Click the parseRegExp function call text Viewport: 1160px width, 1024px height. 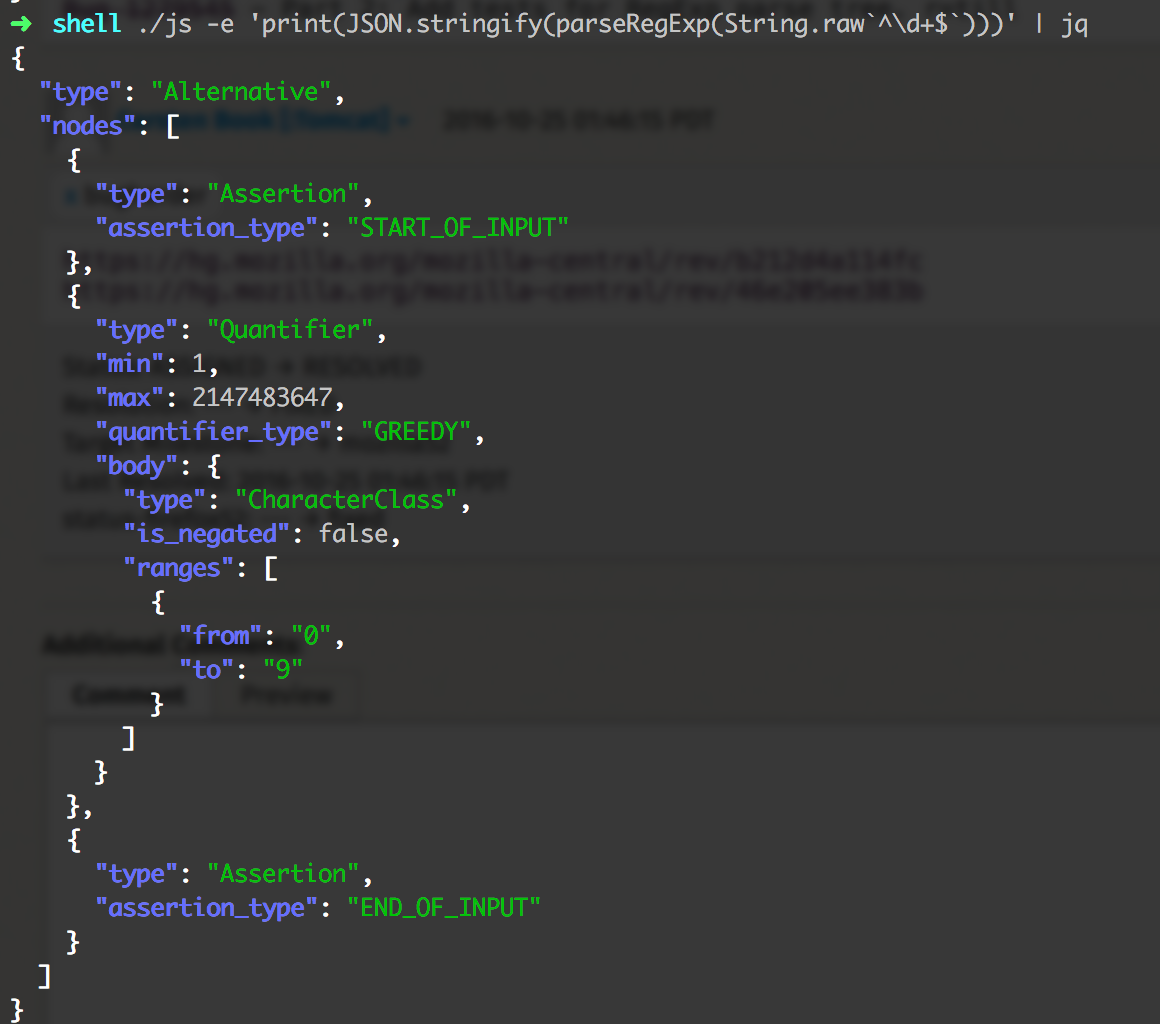click(632, 26)
